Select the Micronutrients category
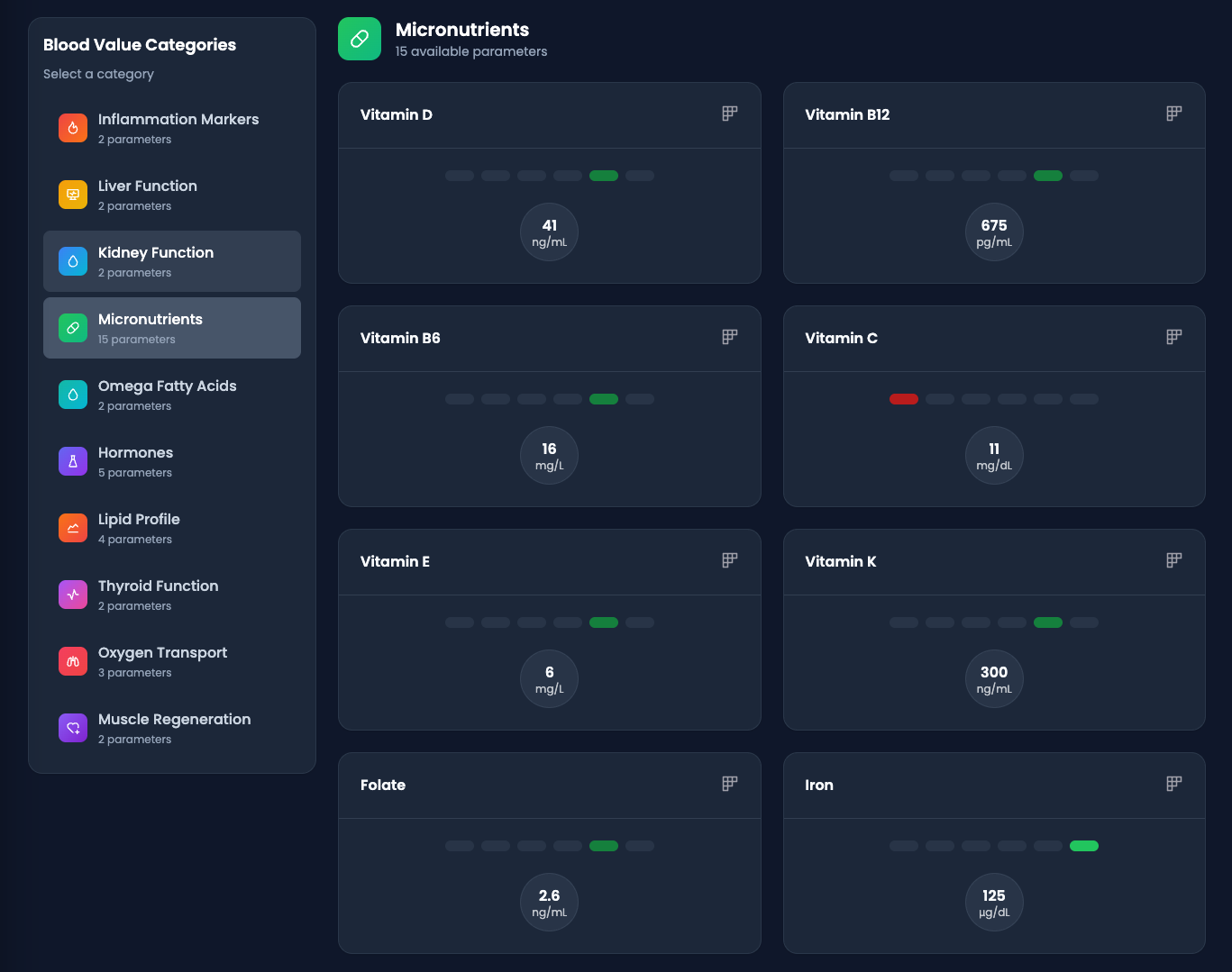 click(x=172, y=328)
